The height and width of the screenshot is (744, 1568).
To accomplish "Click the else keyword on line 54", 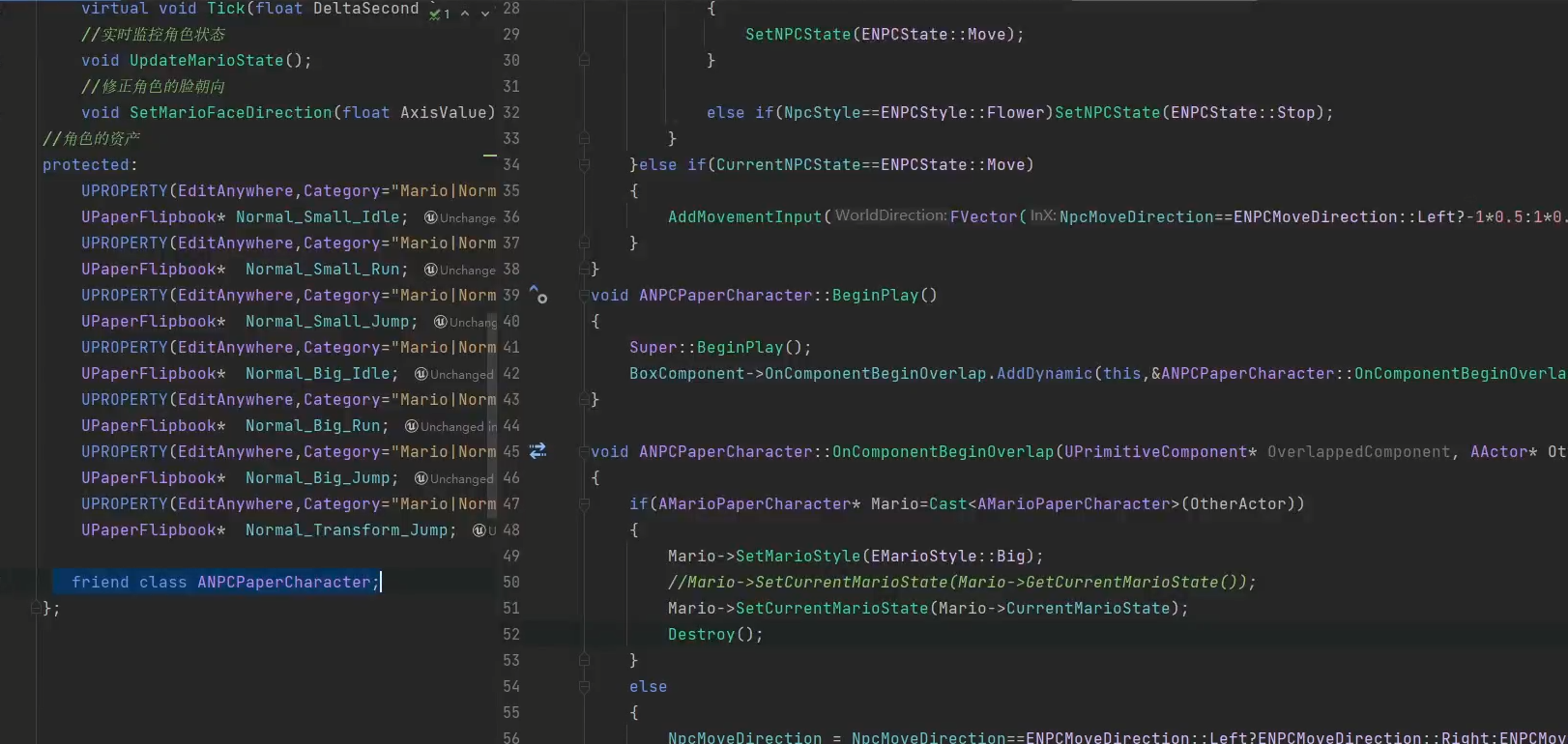I will (x=648, y=686).
